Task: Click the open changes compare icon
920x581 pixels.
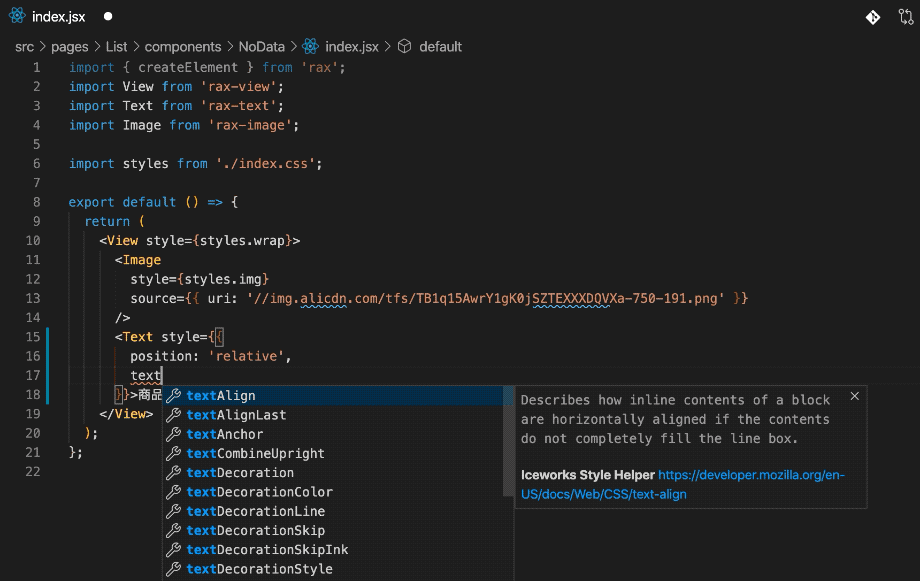Action: [906, 16]
